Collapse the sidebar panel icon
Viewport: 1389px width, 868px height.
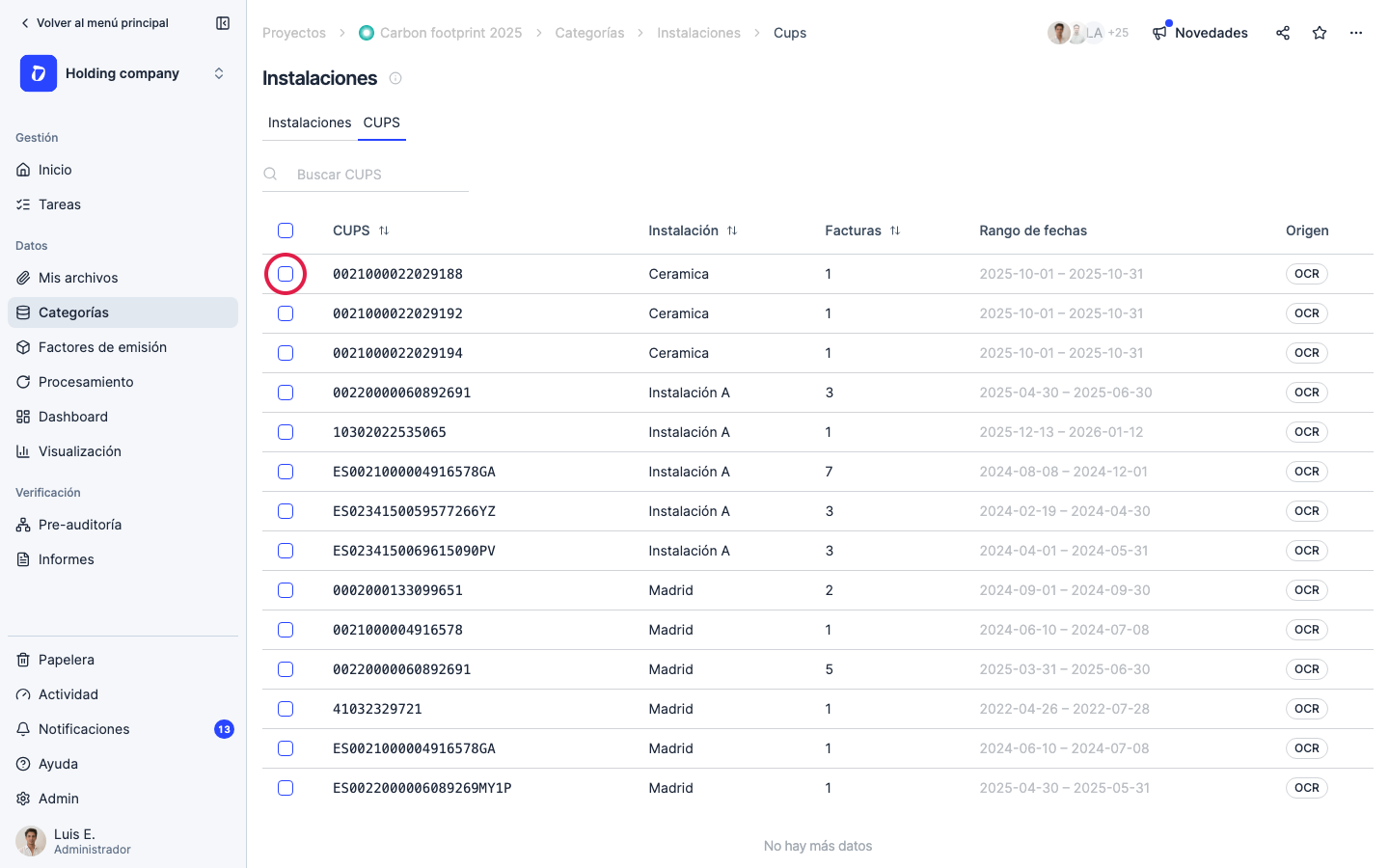pos(223,23)
